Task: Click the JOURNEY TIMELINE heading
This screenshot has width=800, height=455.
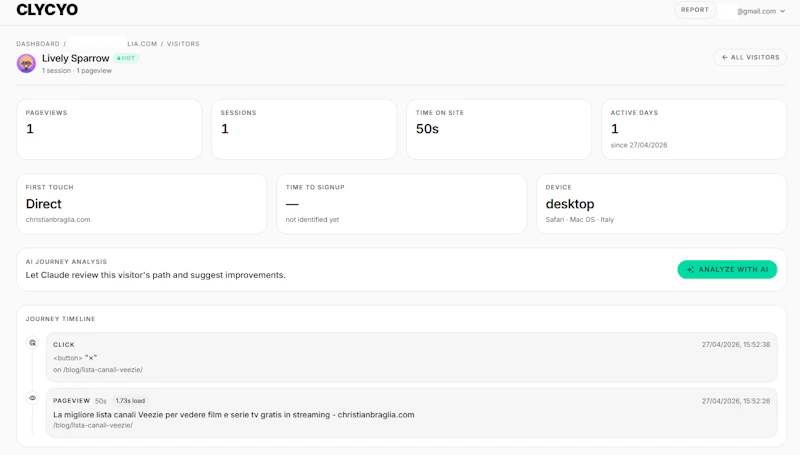Action: click(60, 319)
